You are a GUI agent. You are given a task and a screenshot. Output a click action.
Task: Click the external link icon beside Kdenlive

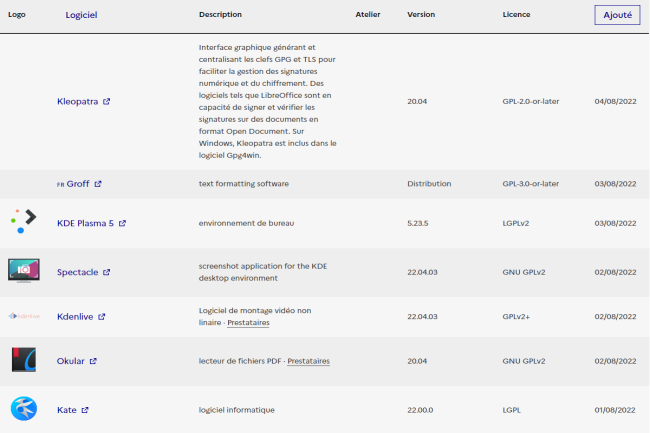[102, 317]
